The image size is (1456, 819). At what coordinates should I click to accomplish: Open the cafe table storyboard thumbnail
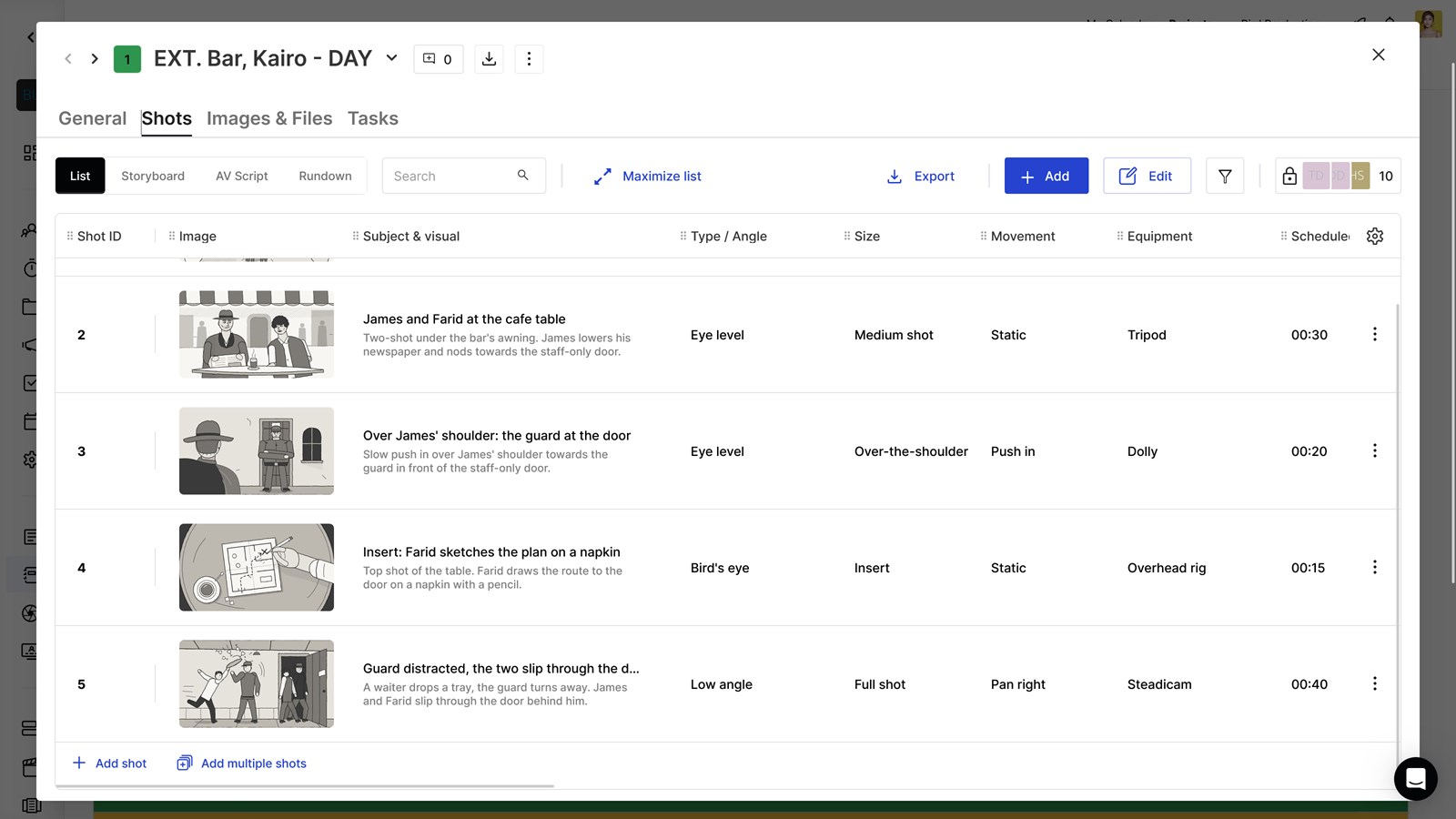(257, 335)
